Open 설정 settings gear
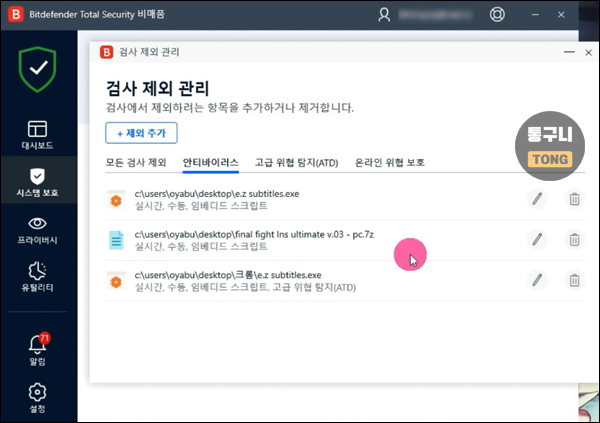This screenshot has height=423, width=600. tap(38, 397)
